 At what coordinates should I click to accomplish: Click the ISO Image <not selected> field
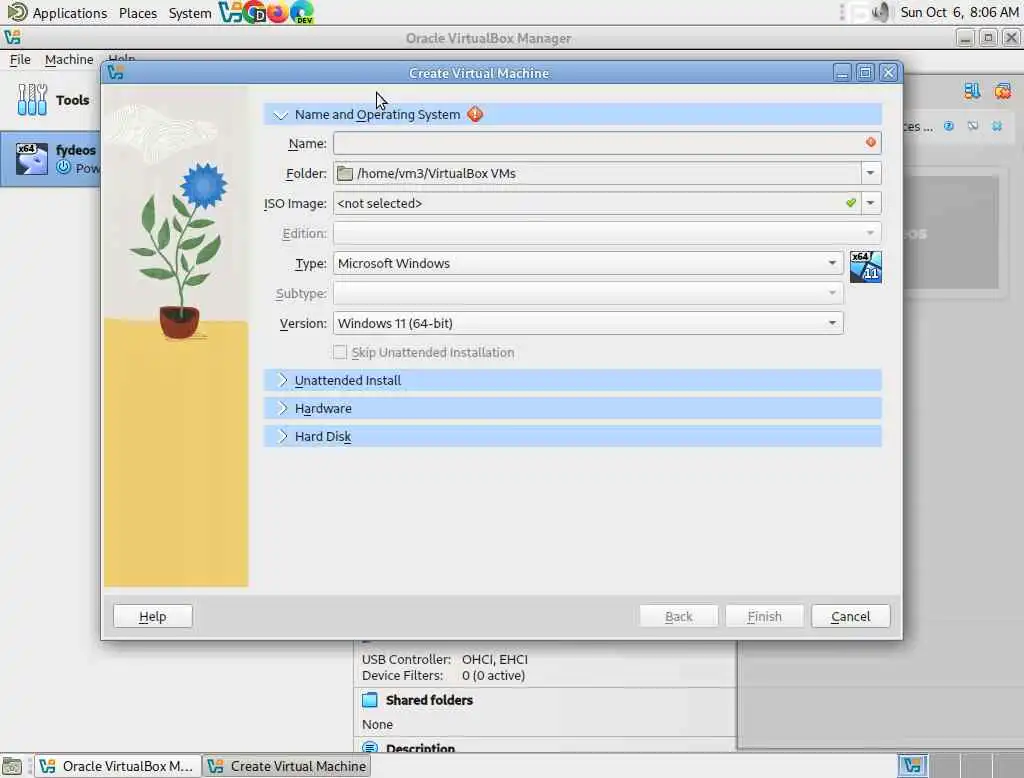pyautogui.click(x=596, y=203)
